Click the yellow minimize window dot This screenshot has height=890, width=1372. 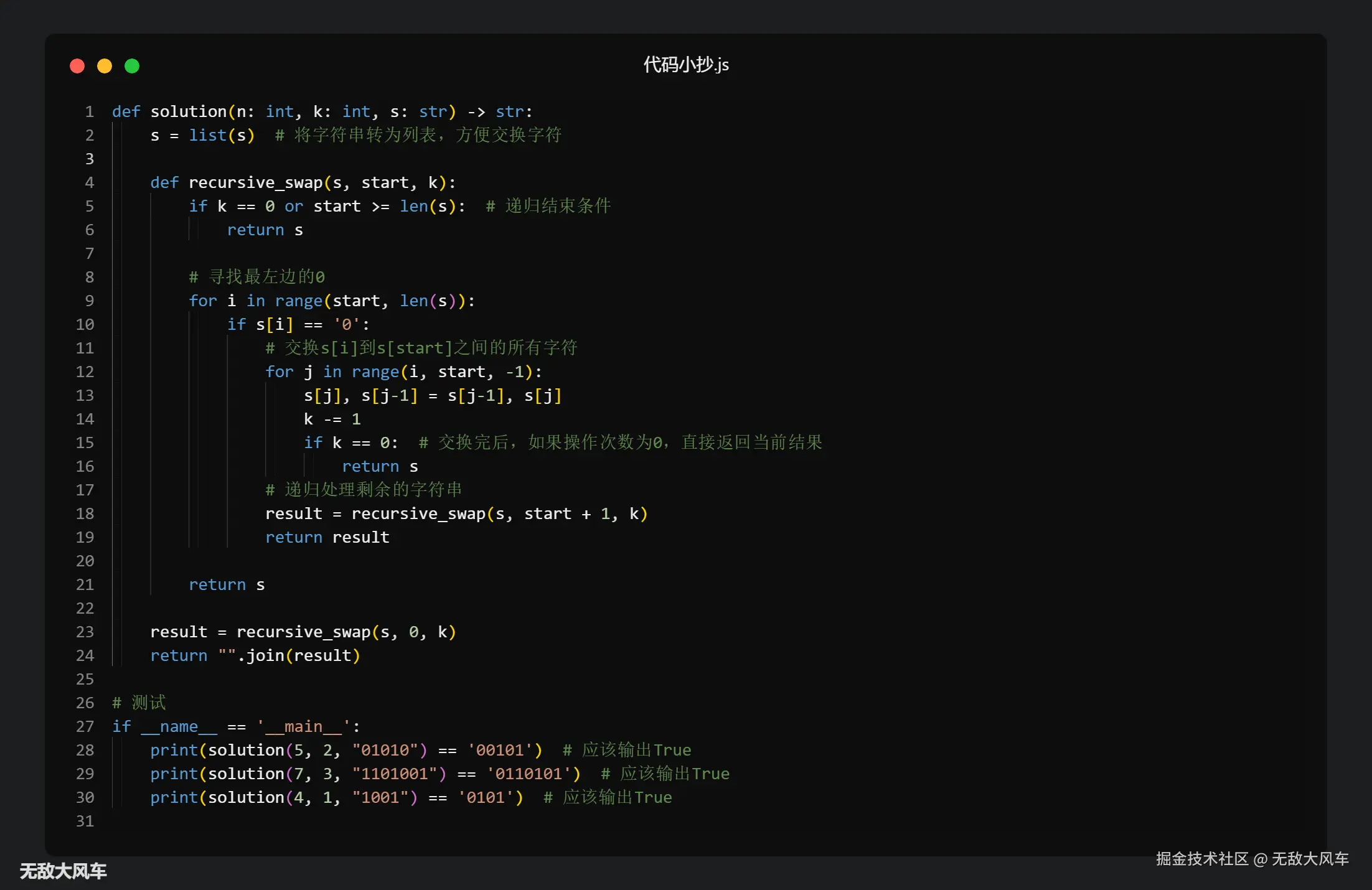[105, 66]
